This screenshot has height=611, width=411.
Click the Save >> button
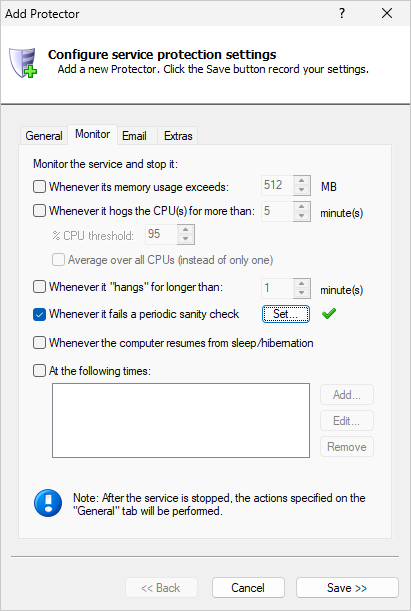tap(347, 588)
